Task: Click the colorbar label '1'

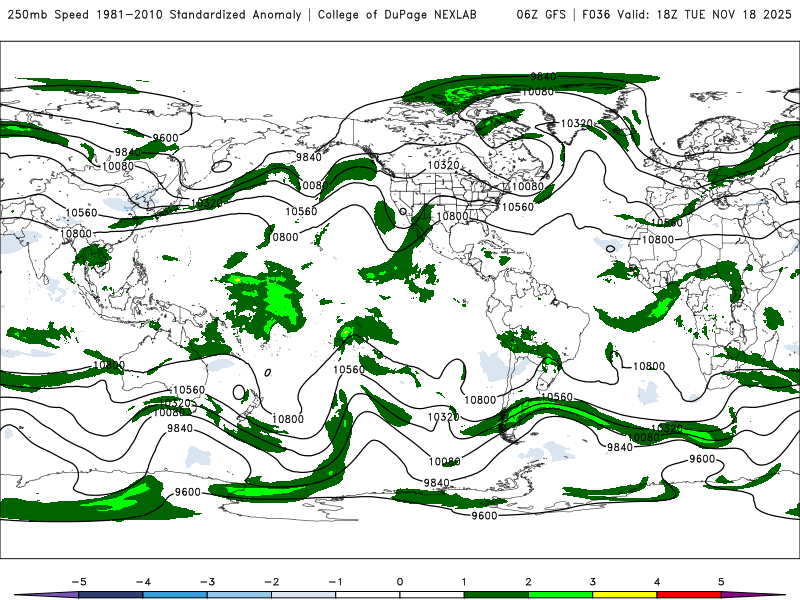Action: [x=464, y=582]
